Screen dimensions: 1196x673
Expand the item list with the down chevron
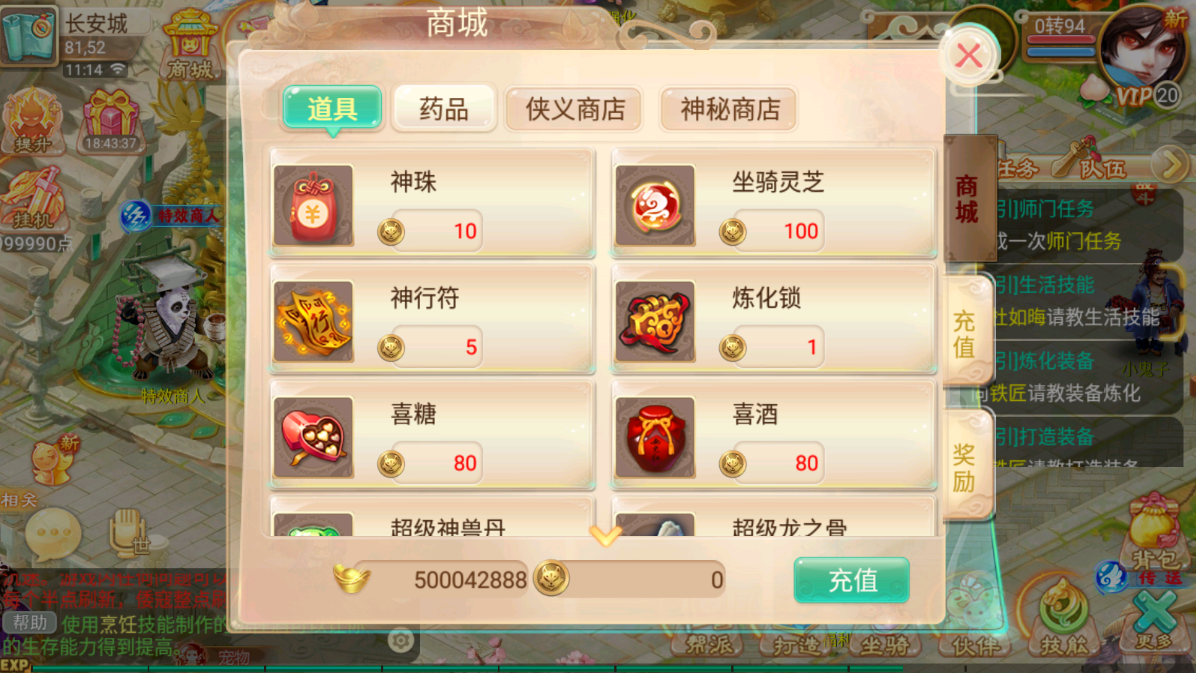tap(606, 536)
